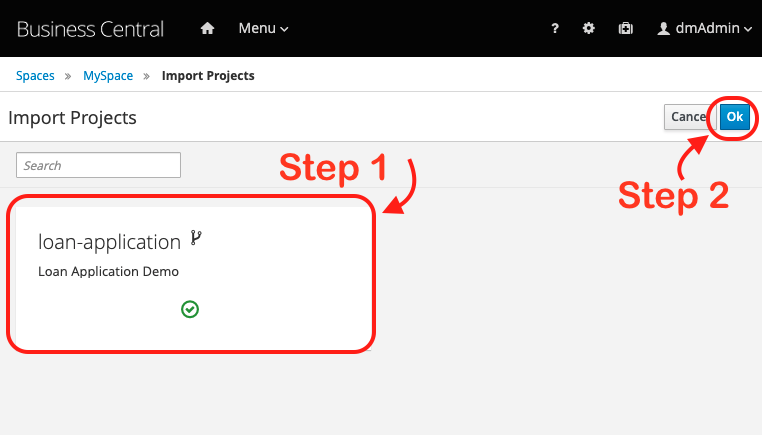Click the Loan Application Demo description
This screenshot has height=435, width=762.
tap(108, 271)
